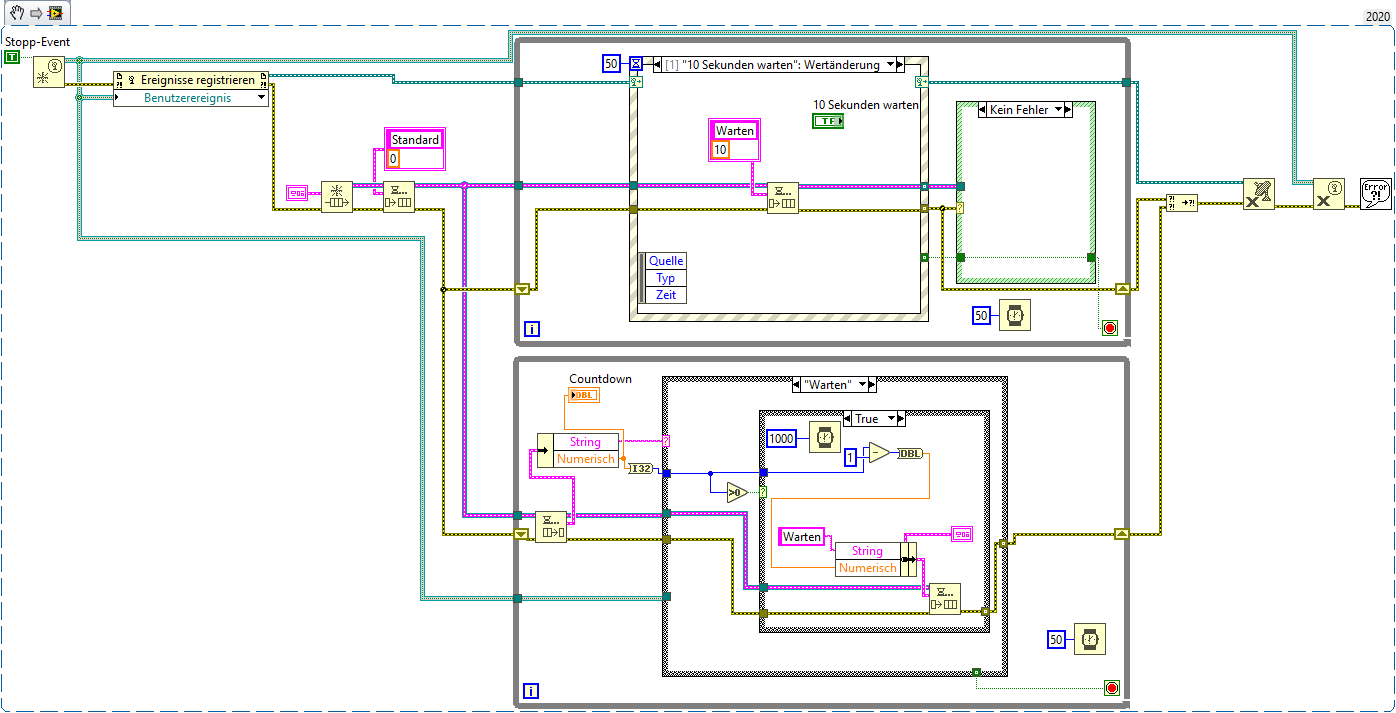Click the Obtain Queue node
Screen dimensions: 1396x713
pos(336,196)
